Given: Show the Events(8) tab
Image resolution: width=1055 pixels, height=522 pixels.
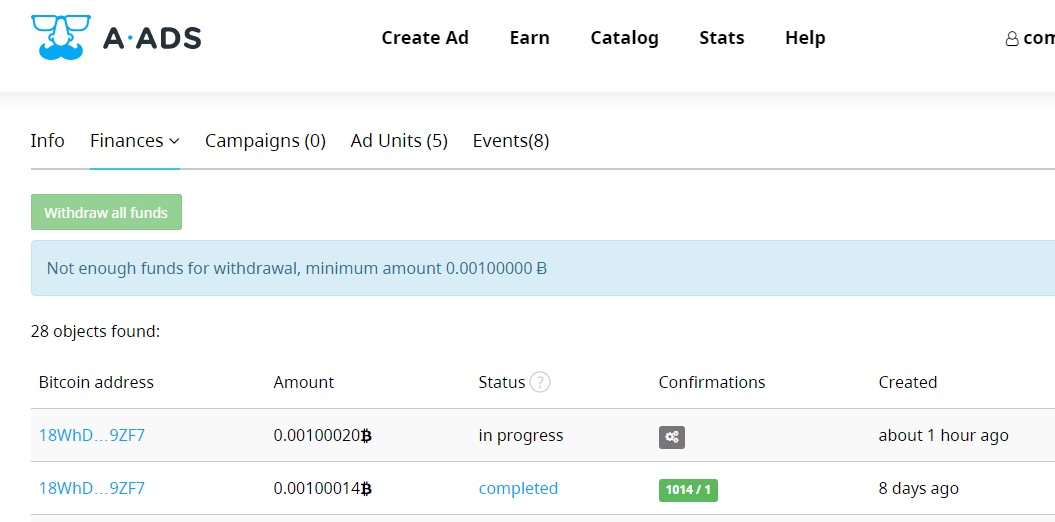Looking at the screenshot, I should click(x=511, y=141).
